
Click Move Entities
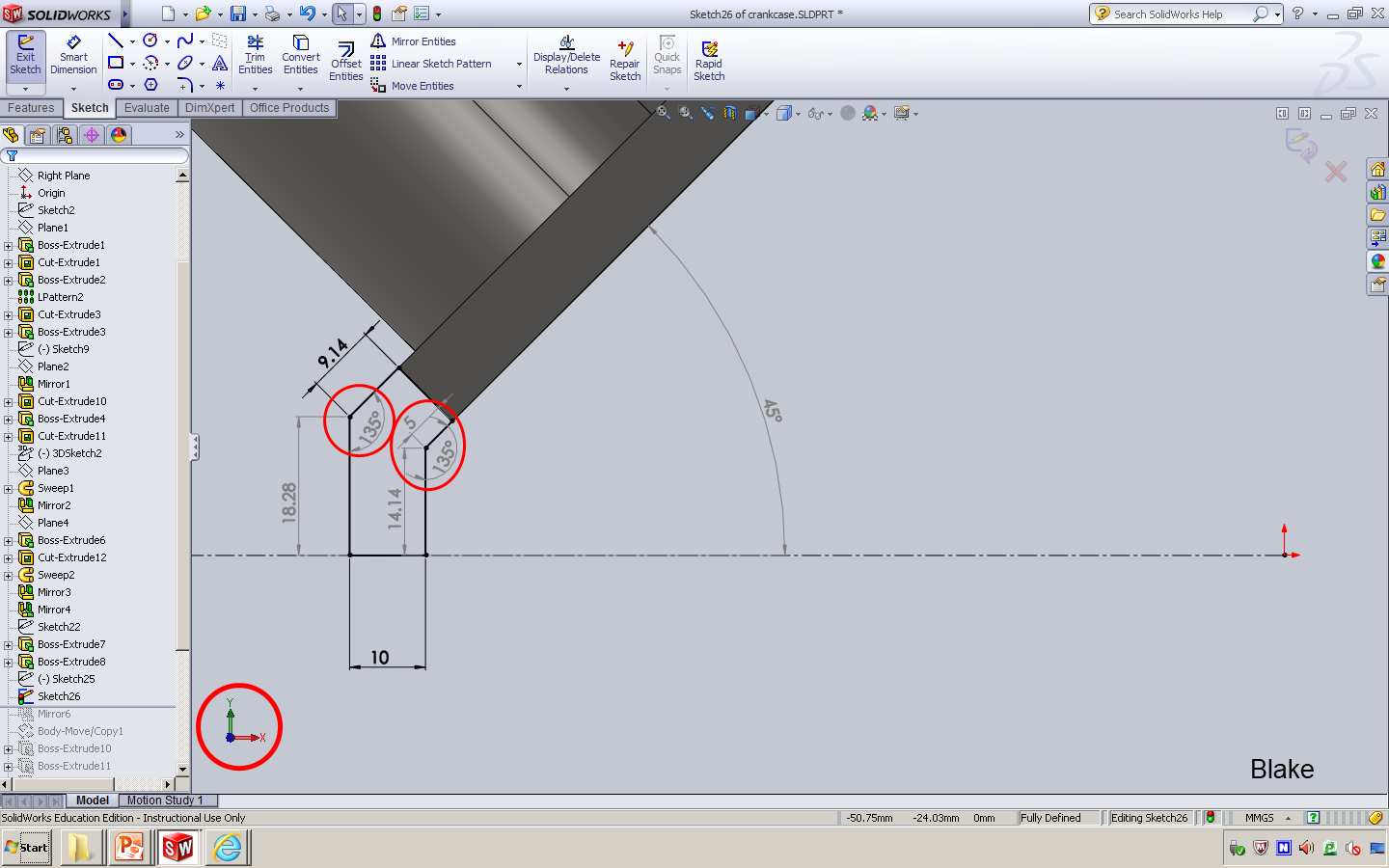tap(412, 86)
